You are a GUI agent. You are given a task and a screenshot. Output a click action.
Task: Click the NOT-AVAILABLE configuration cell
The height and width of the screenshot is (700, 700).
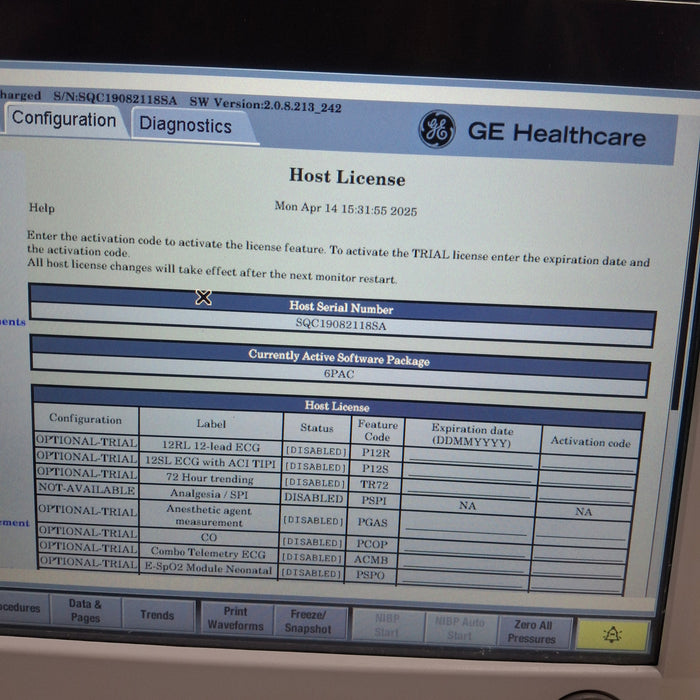87,488
